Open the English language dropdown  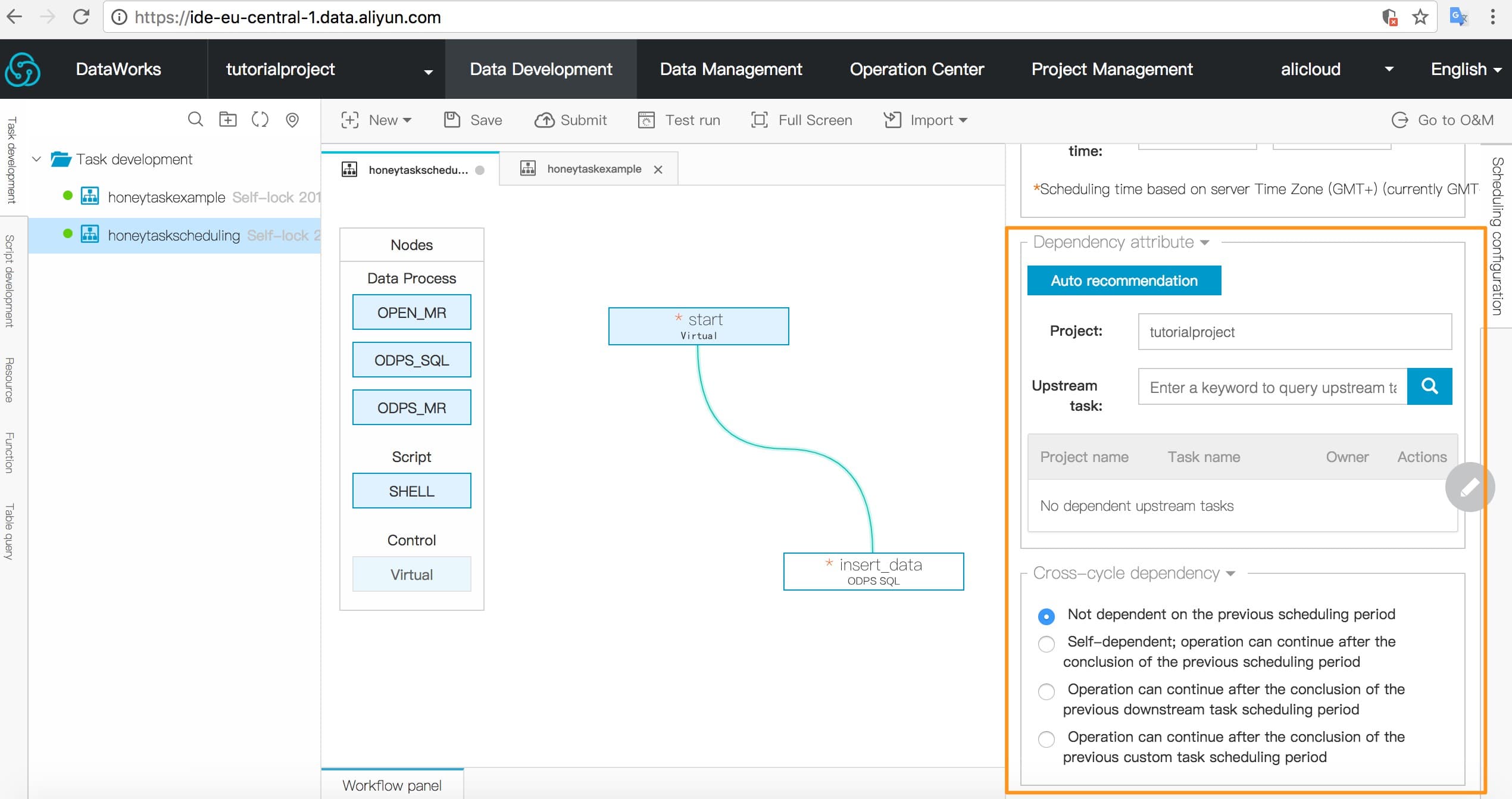click(x=1466, y=70)
